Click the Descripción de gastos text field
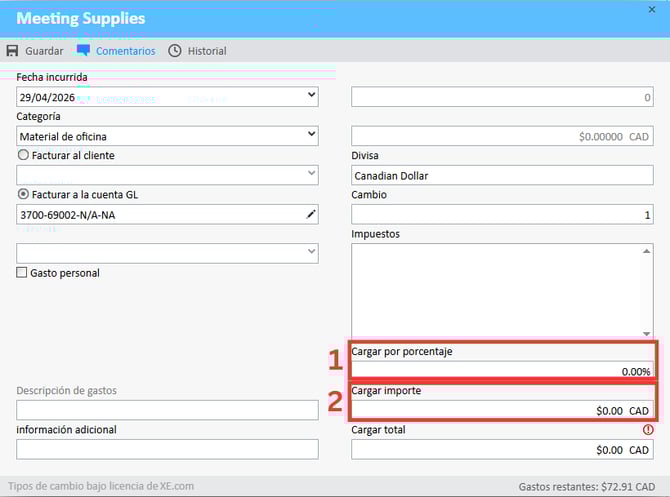The height and width of the screenshot is (497, 670). 167,410
